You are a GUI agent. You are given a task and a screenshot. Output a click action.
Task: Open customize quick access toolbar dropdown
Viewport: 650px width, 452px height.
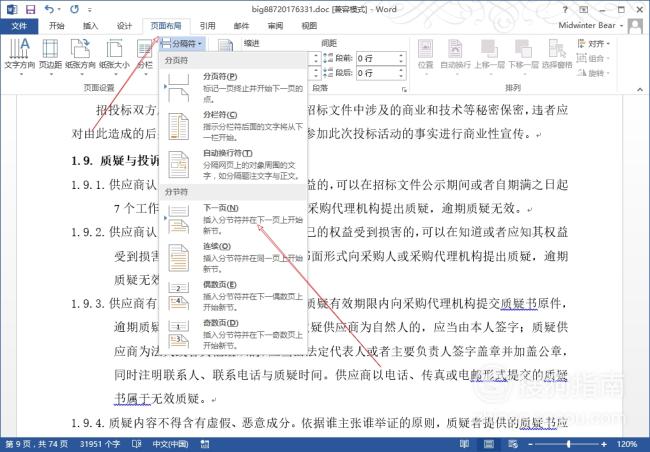[x=90, y=10]
